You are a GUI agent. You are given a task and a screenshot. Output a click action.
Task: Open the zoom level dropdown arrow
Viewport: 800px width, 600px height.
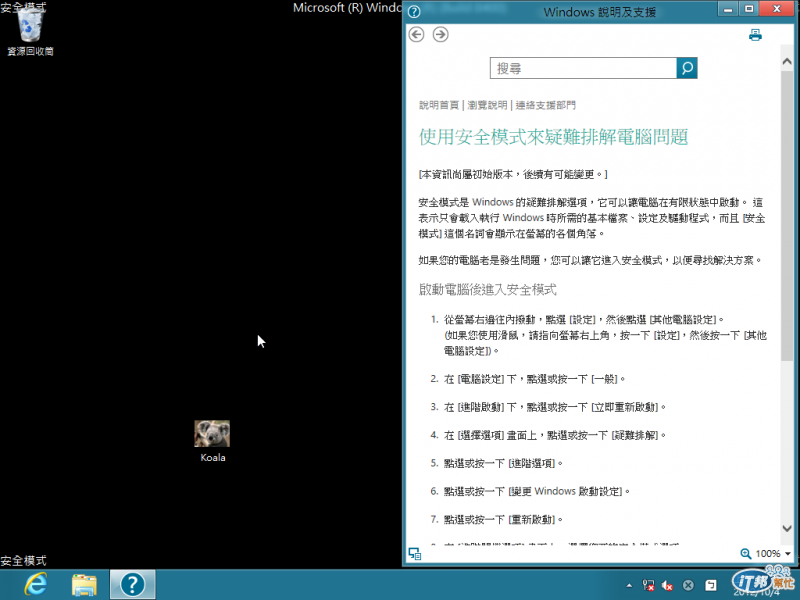tap(788, 554)
